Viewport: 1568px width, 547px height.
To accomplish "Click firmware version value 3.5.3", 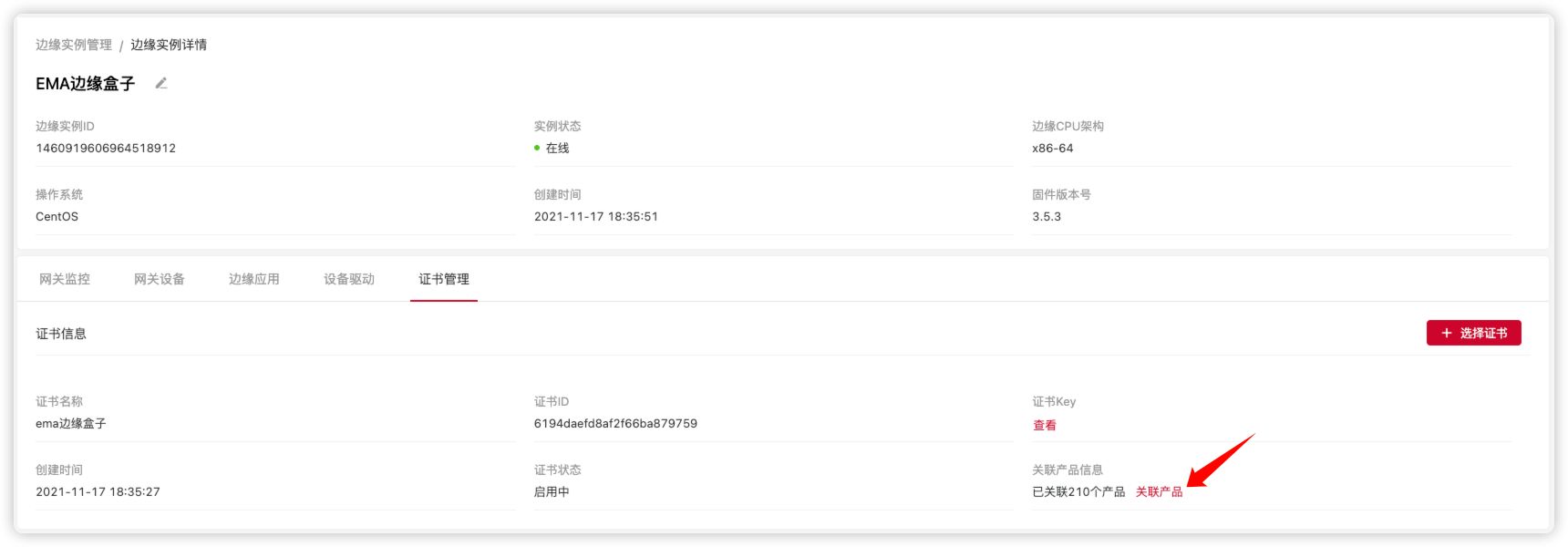I will (1047, 216).
